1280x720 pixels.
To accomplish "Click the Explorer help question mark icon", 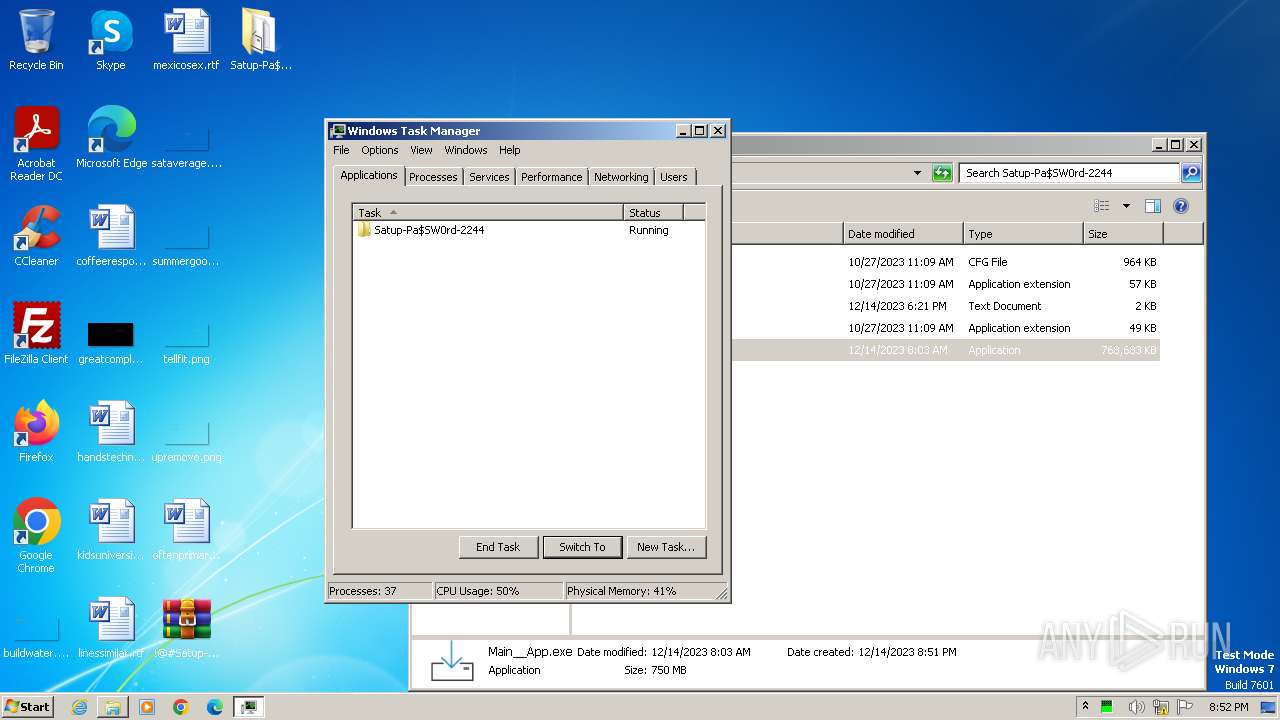I will (1180, 206).
